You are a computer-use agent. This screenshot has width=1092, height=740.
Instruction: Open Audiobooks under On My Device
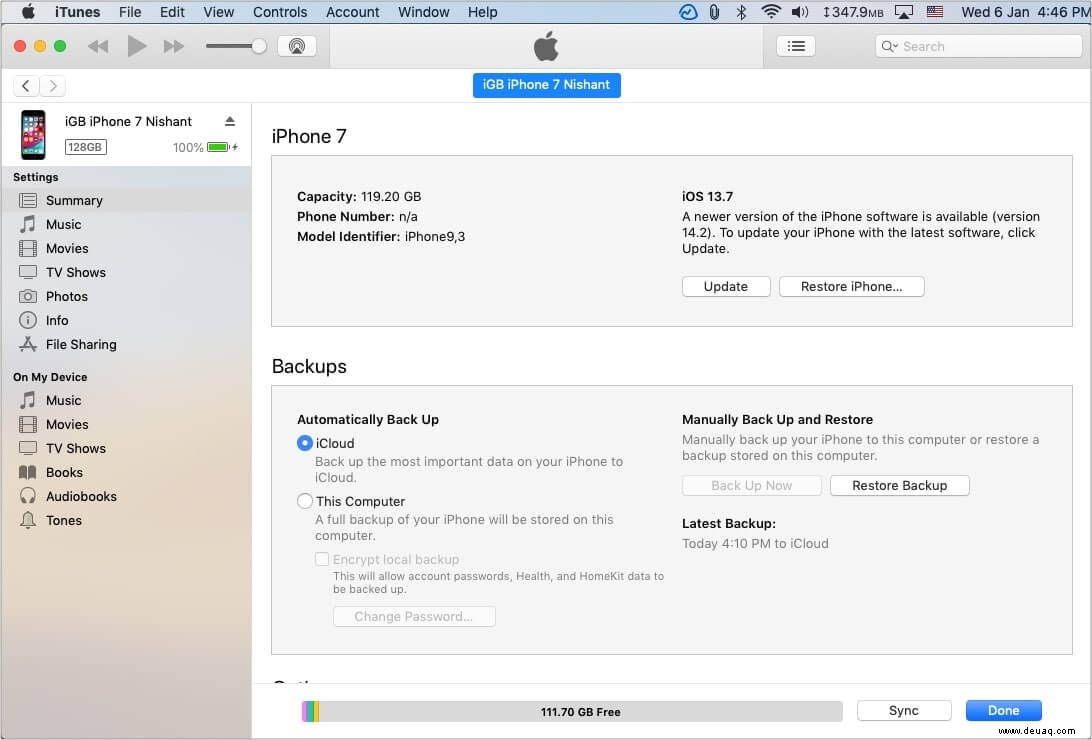click(x=126, y=496)
